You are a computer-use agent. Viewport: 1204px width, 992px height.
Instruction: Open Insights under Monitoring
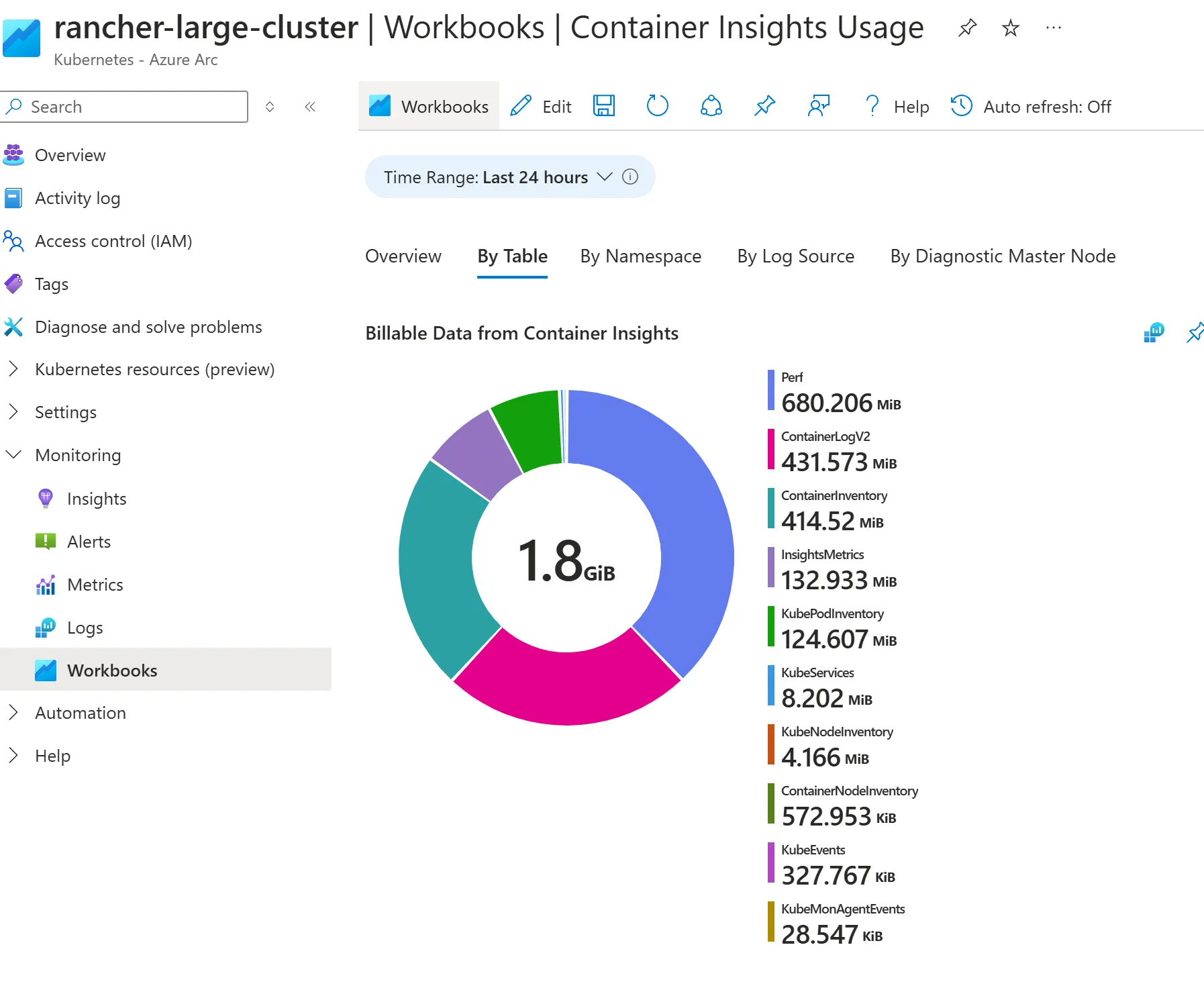(x=97, y=499)
